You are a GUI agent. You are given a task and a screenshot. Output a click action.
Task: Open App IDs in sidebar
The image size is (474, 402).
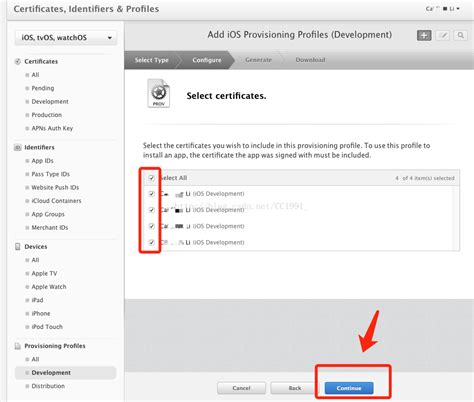[x=42, y=161]
